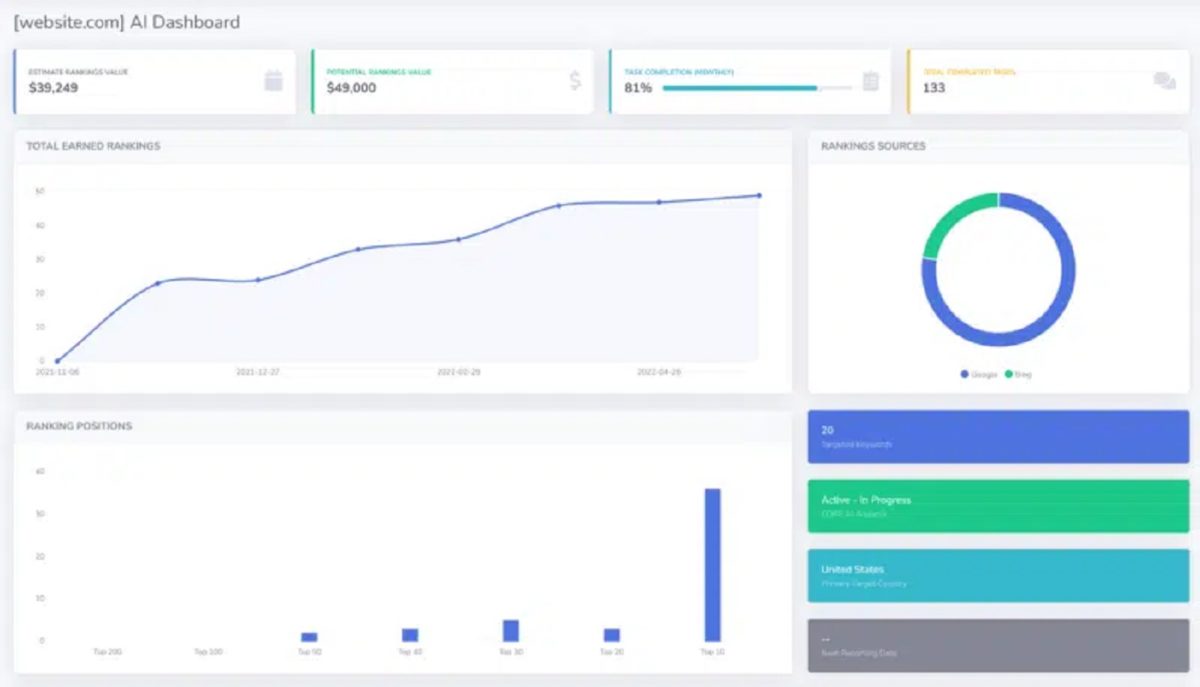Click the green Bing segment of the donut chart
1200x687 pixels.
point(950,220)
